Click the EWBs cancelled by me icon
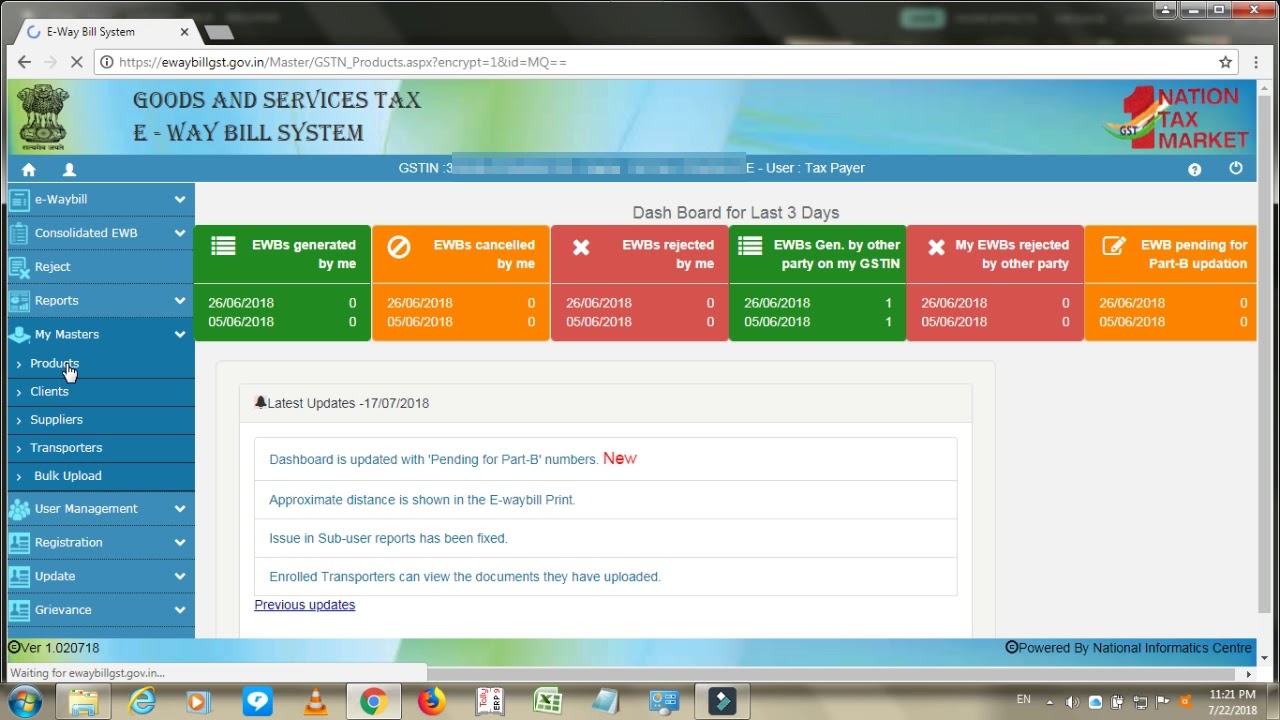1280x720 pixels. tap(399, 246)
